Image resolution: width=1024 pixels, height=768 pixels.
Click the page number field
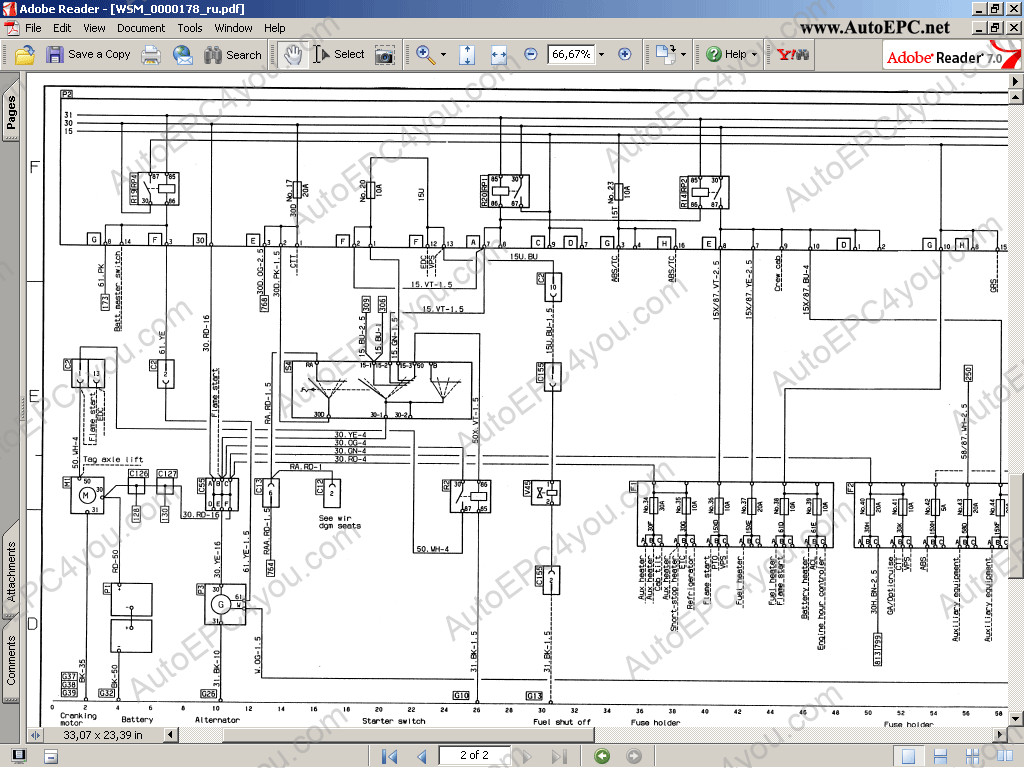(474, 755)
